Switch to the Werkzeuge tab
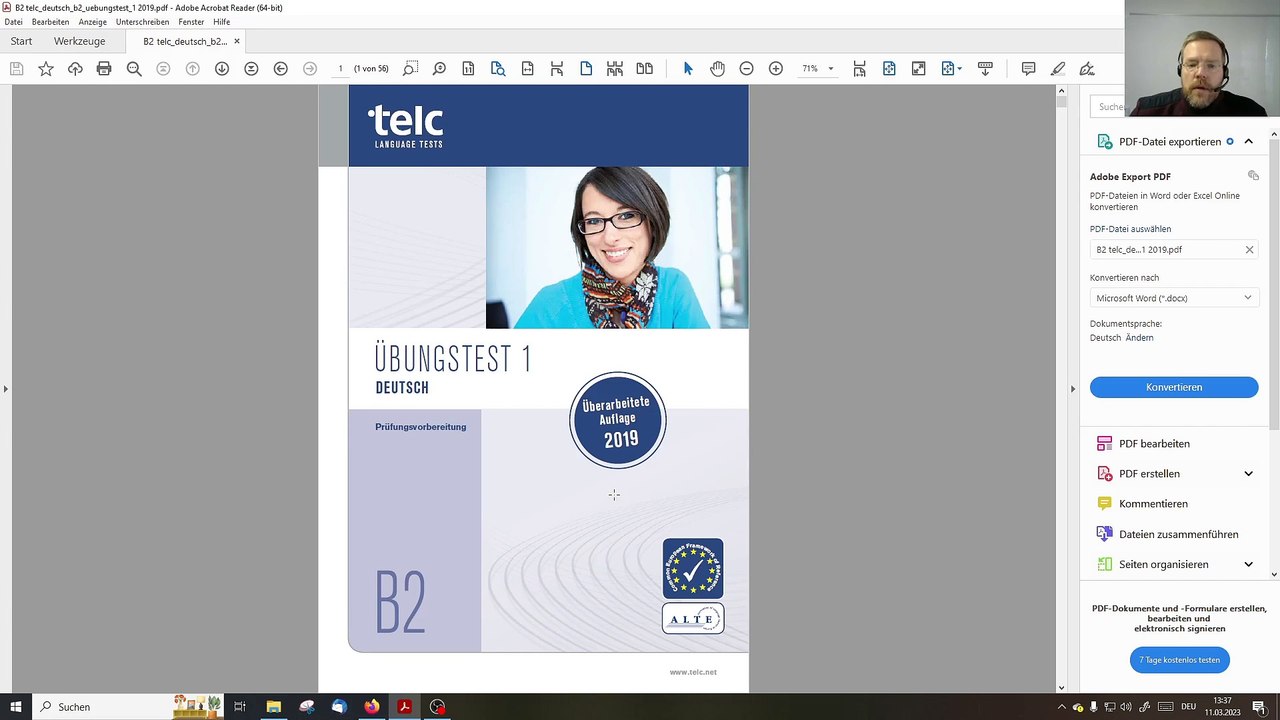 tap(79, 41)
